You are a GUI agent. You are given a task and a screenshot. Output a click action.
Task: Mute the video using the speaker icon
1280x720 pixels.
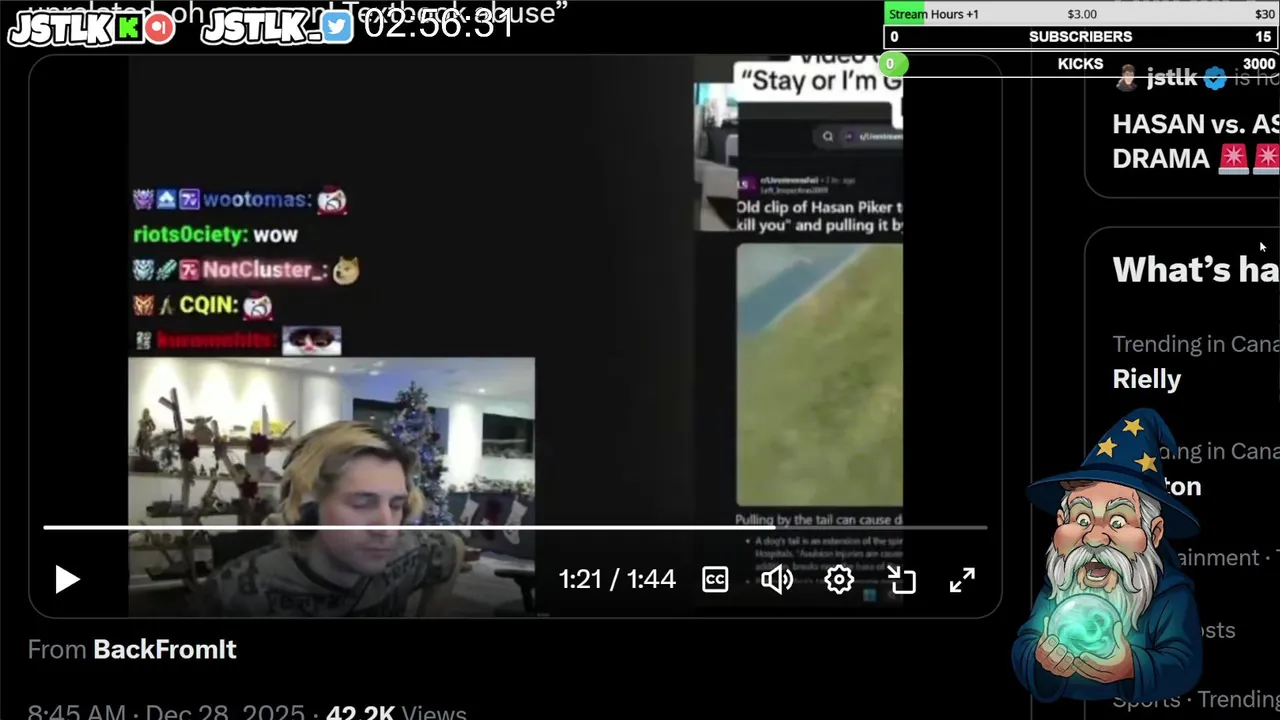point(777,579)
